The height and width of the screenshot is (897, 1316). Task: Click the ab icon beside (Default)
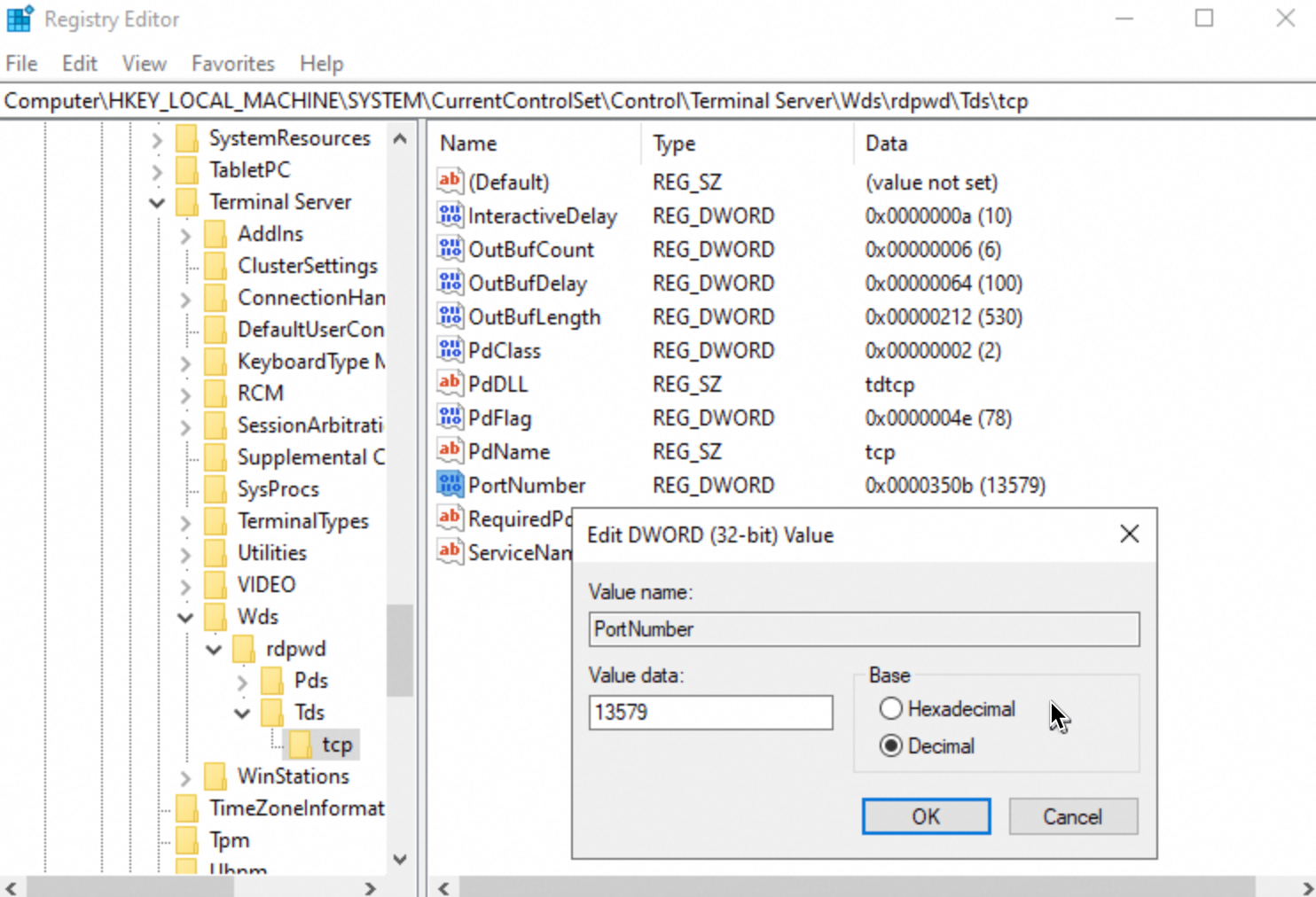point(450,181)
